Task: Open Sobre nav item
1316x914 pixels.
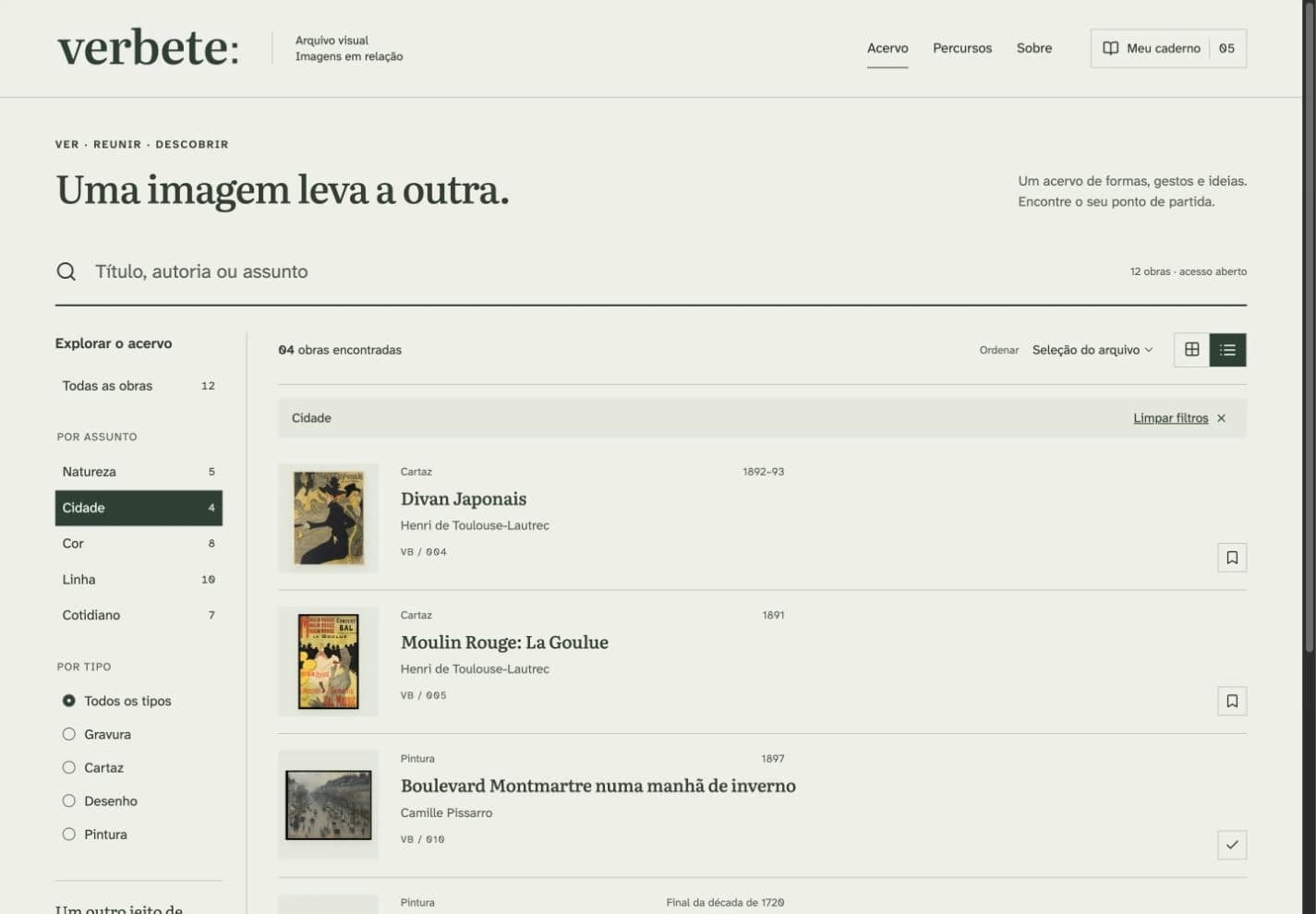Action: pyautogui.click(x=1034, y=48)
